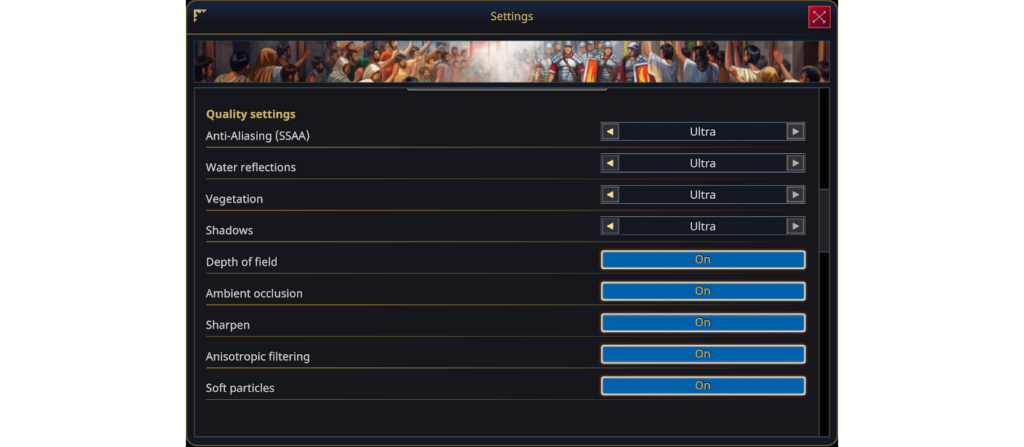This screenshot has width=1024, height=447.
Task: Click the Shadows Ultra value box
Action: pyautogui.click(x=702, y=226)
